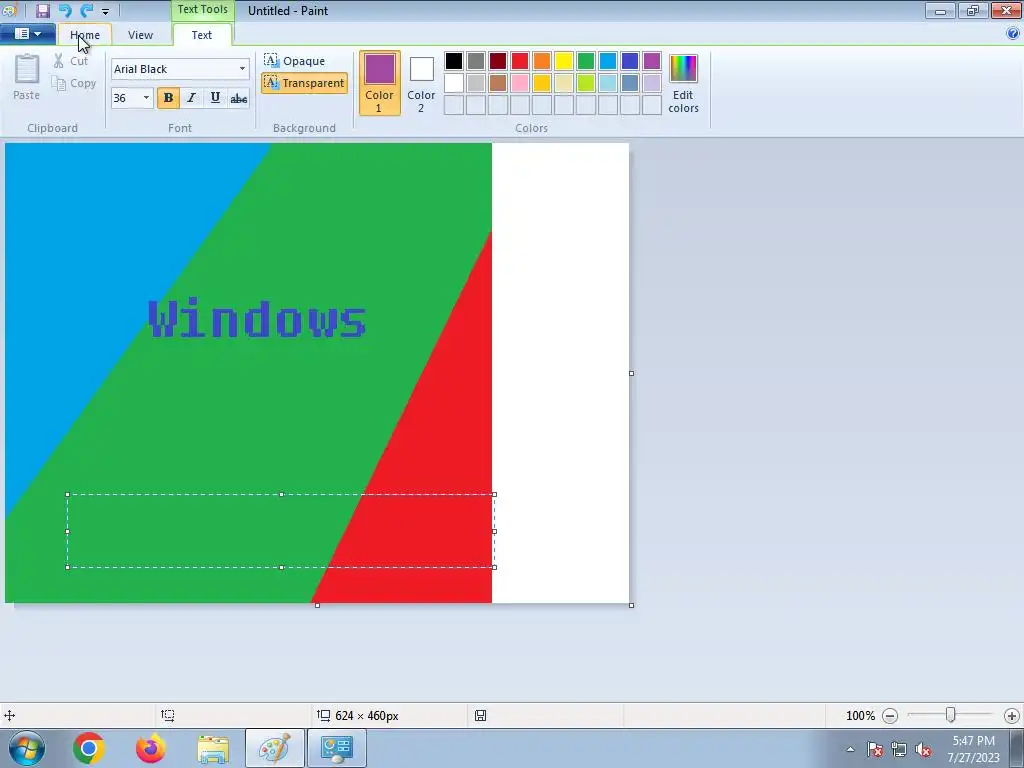Viewport: 1024px width, 768px height.
Task: Pick the lime color swatch
Action: coord(586,83)
